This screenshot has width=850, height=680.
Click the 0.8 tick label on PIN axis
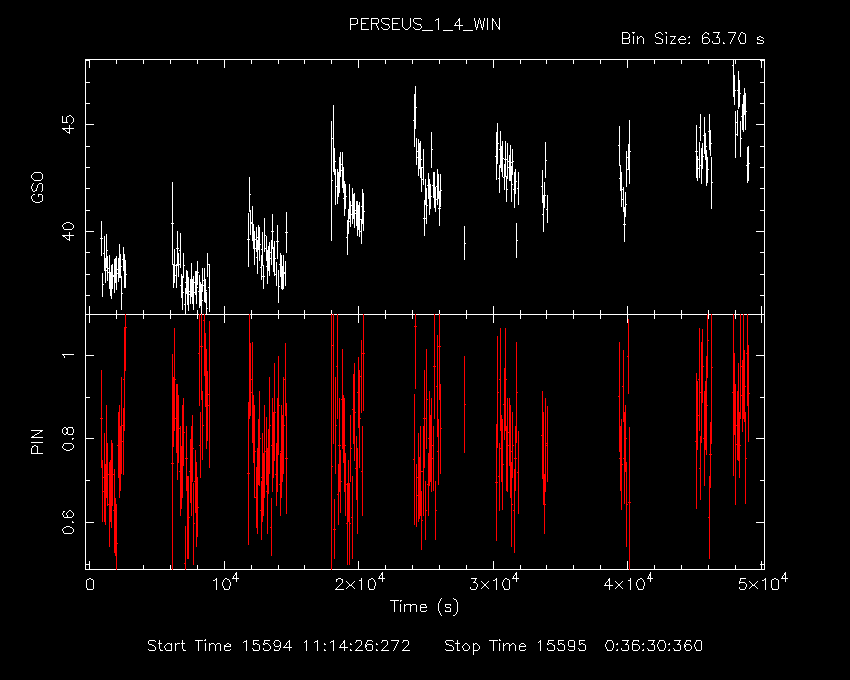(68, 438)
